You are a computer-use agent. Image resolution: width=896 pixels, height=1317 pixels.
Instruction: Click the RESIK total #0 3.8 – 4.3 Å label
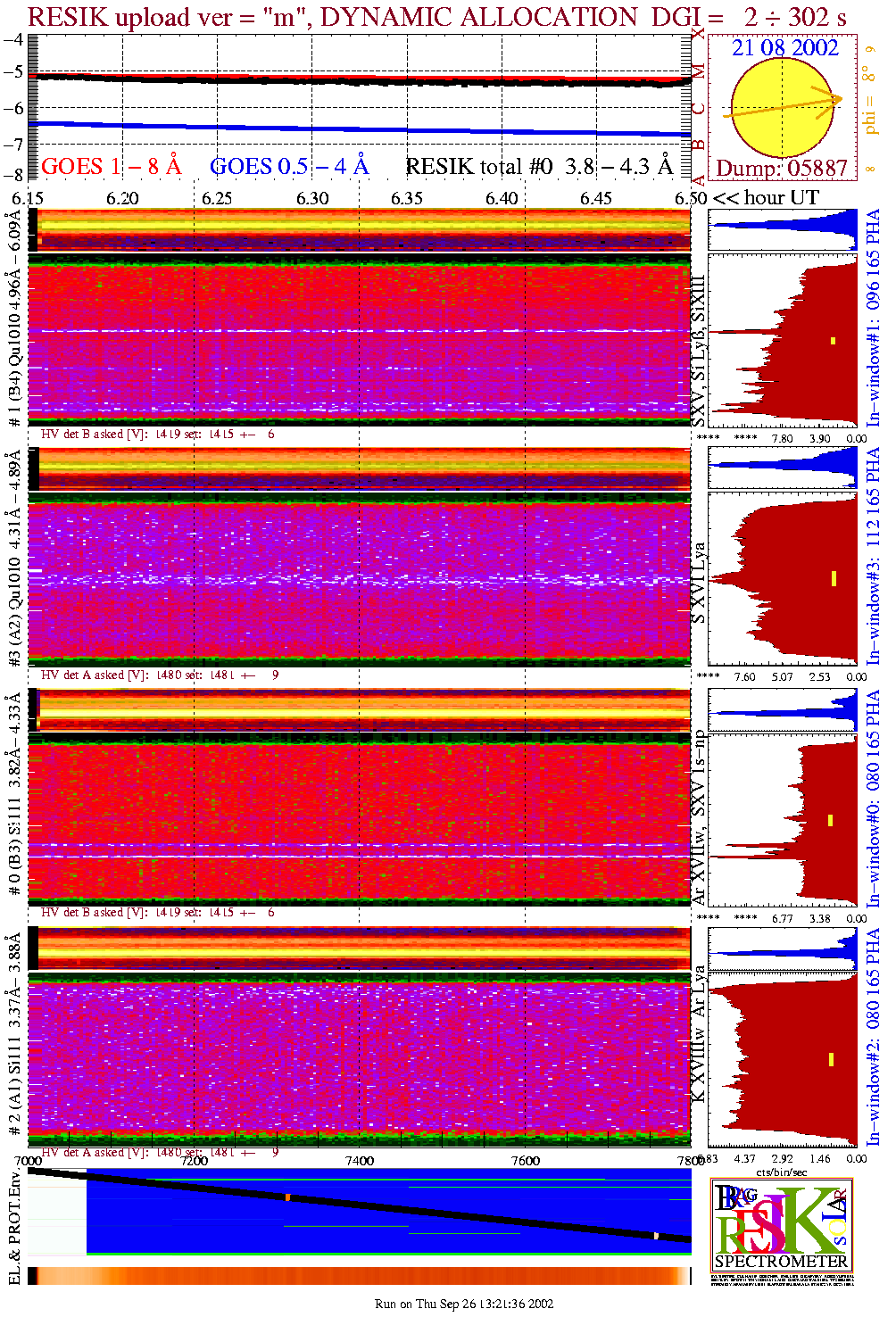click(539, 167)
